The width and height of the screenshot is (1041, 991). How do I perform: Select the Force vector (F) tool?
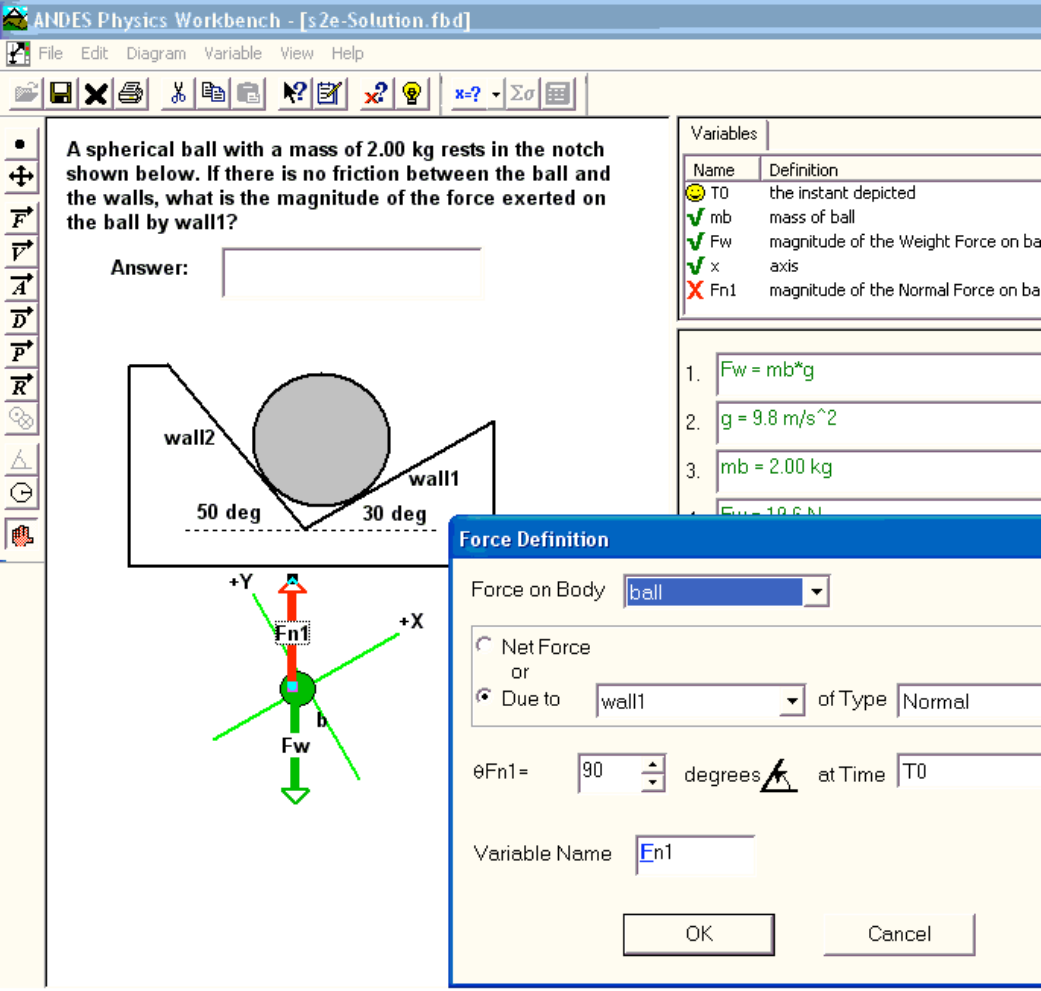coord(21,218)
